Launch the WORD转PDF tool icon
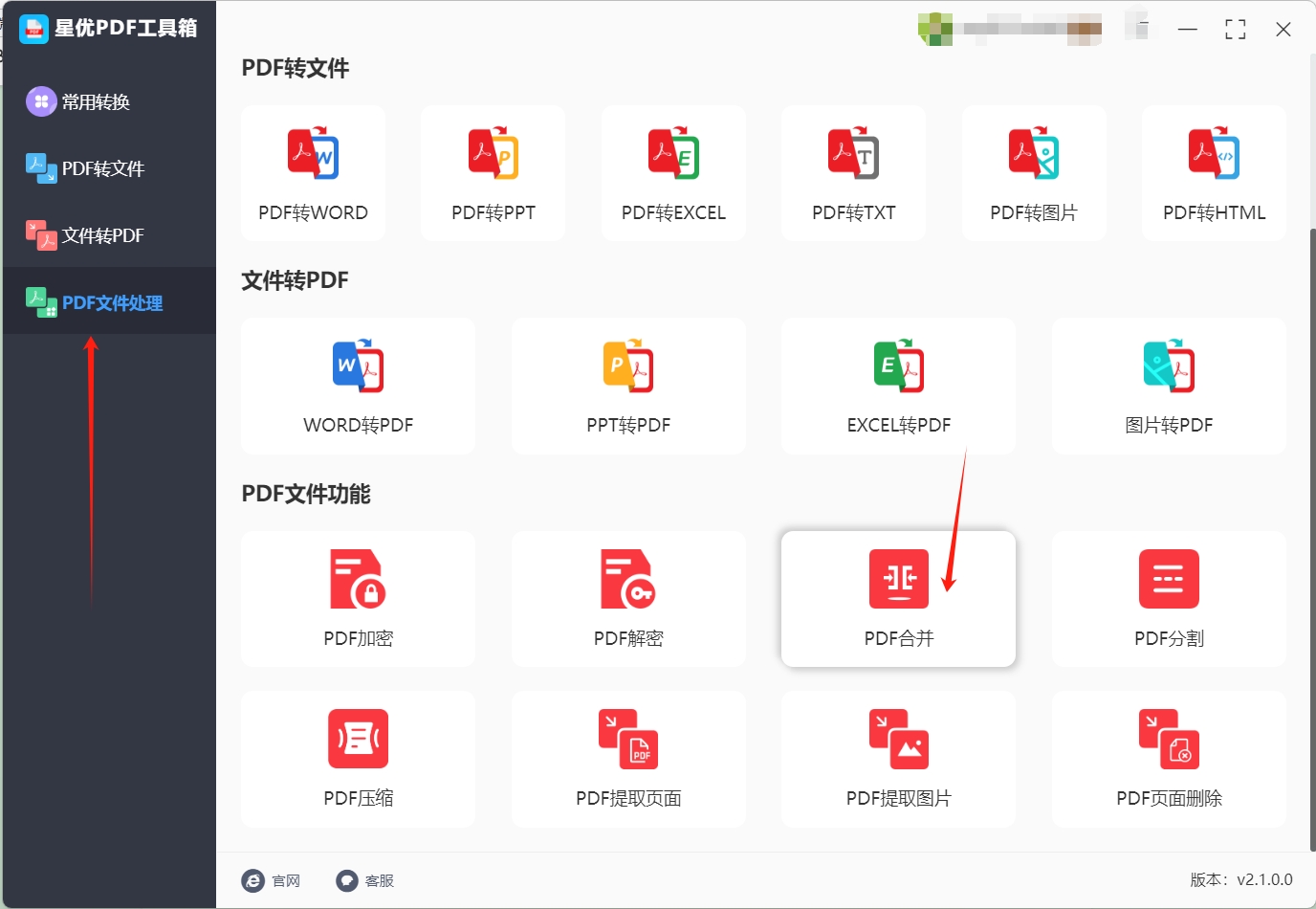 359,366
